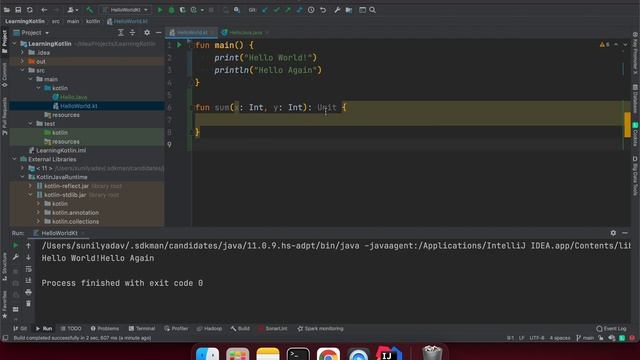Switch to the HelloWorld.kt editor tab
This screenshot has width=640, height=360.
pyautogui.click(x=190, y=32)
